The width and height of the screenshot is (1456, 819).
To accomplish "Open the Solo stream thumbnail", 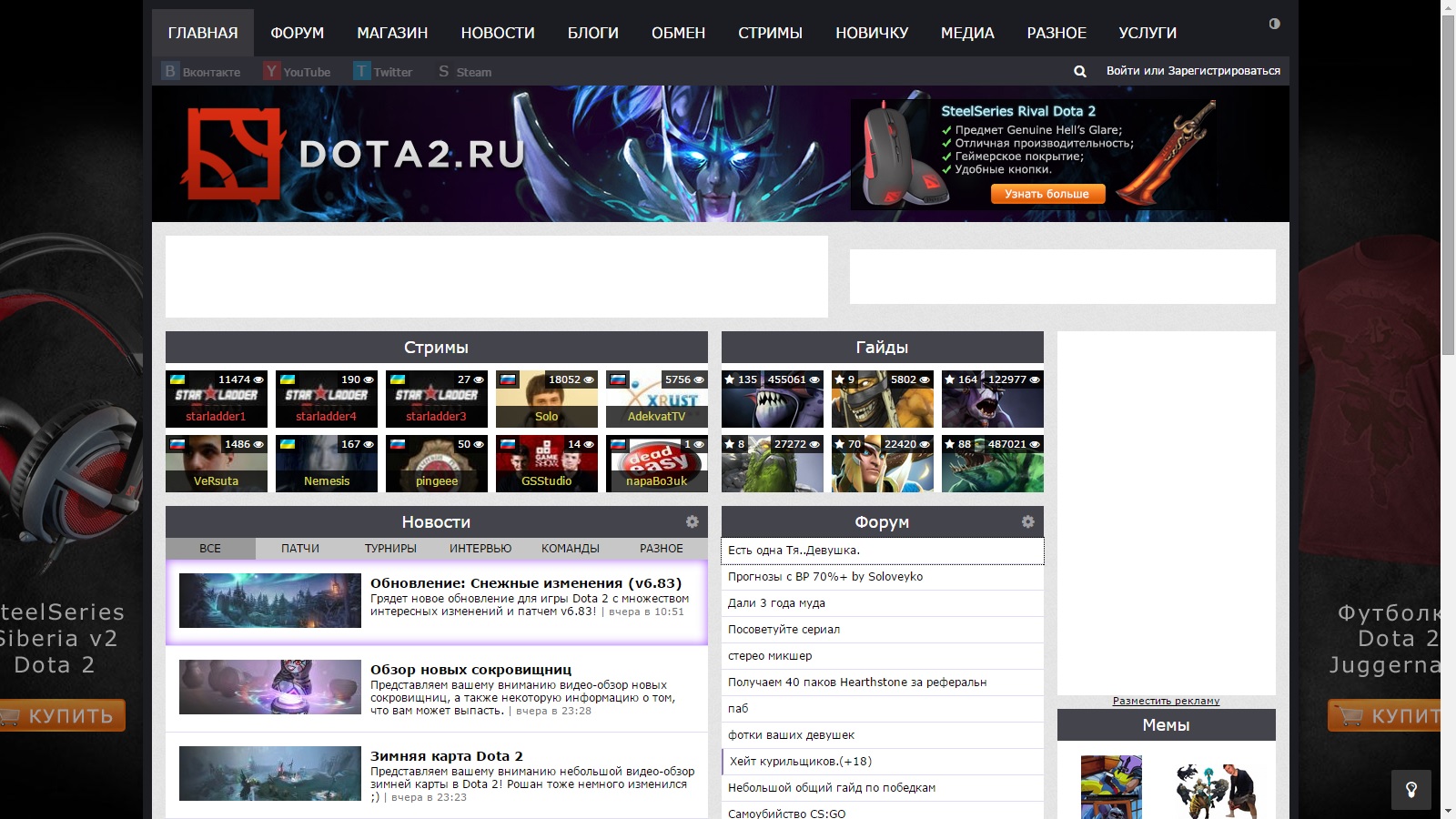I will [x=547, y=399].
